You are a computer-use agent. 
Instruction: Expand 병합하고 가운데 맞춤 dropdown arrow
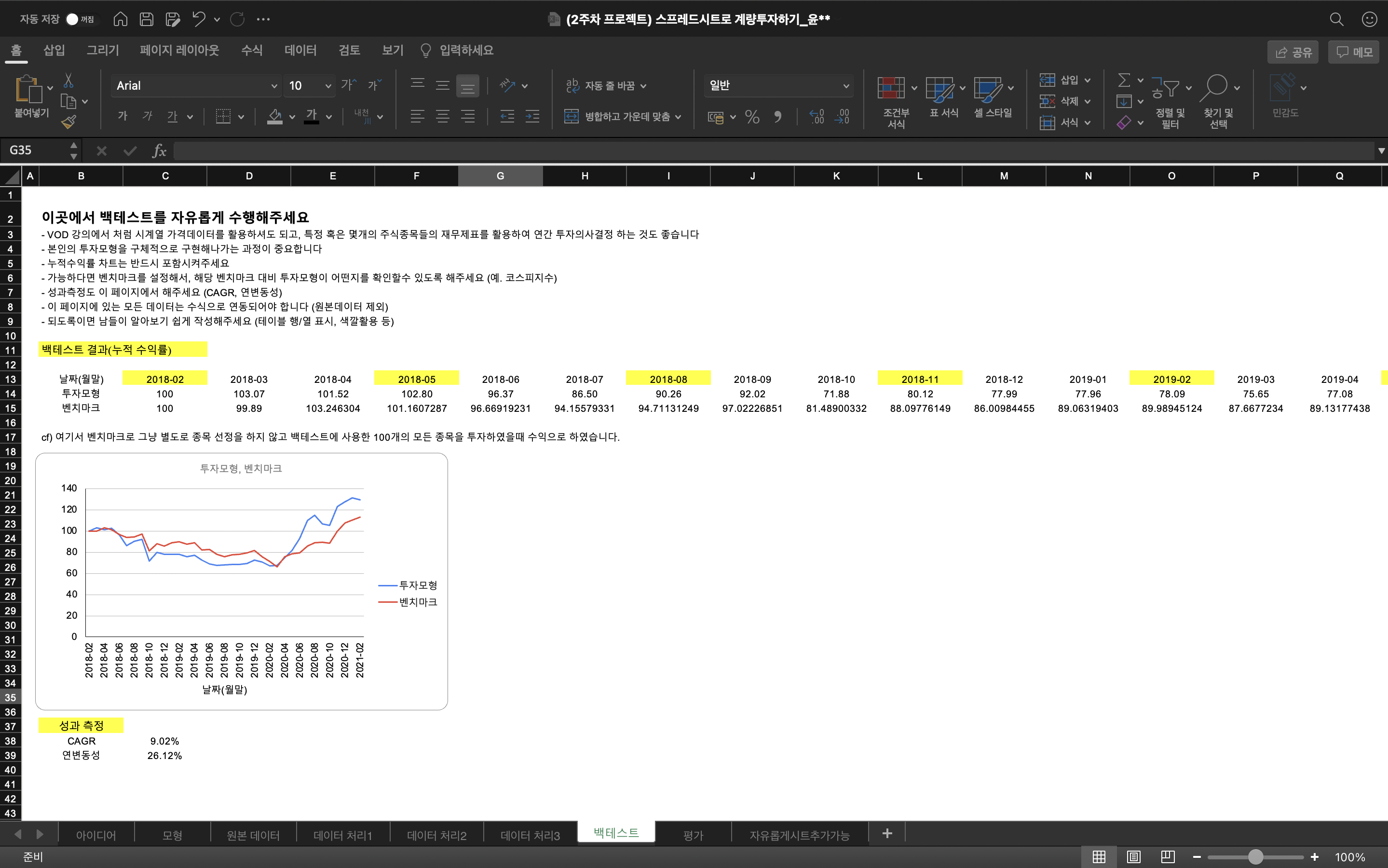click(x=678, y=117)
